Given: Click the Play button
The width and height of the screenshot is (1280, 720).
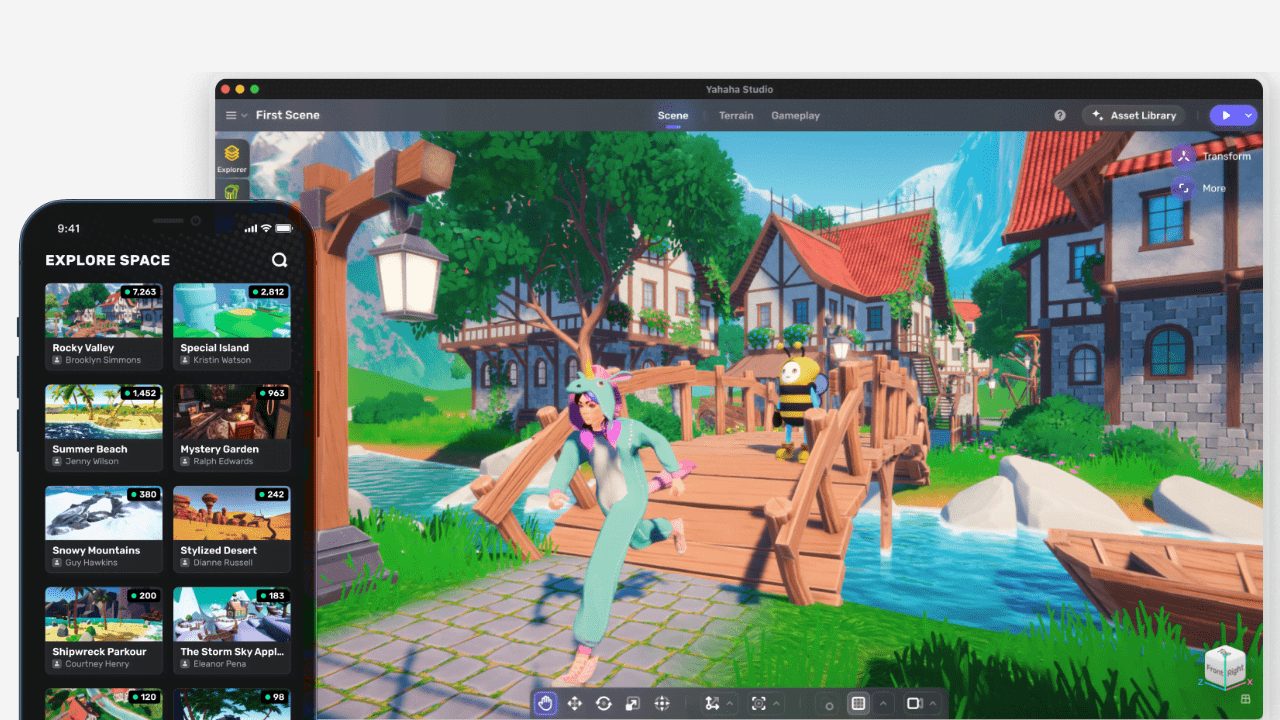Looking at the screenshot, I should [x=1226, y=115].
